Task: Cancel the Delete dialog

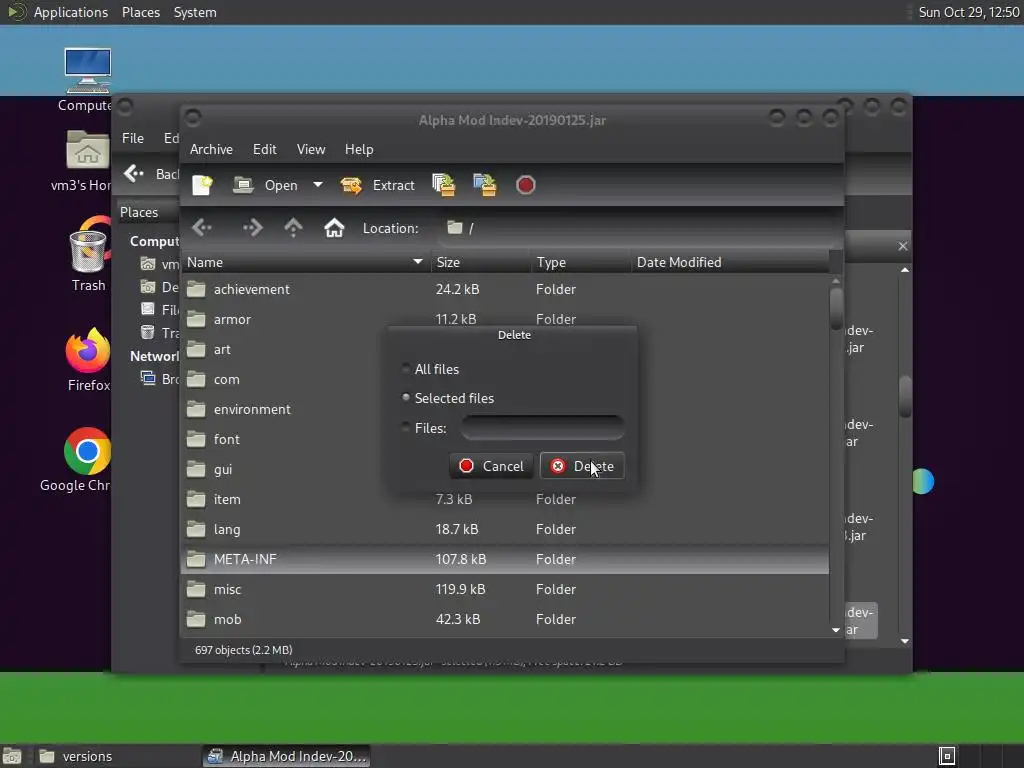Action: [491, 466]
